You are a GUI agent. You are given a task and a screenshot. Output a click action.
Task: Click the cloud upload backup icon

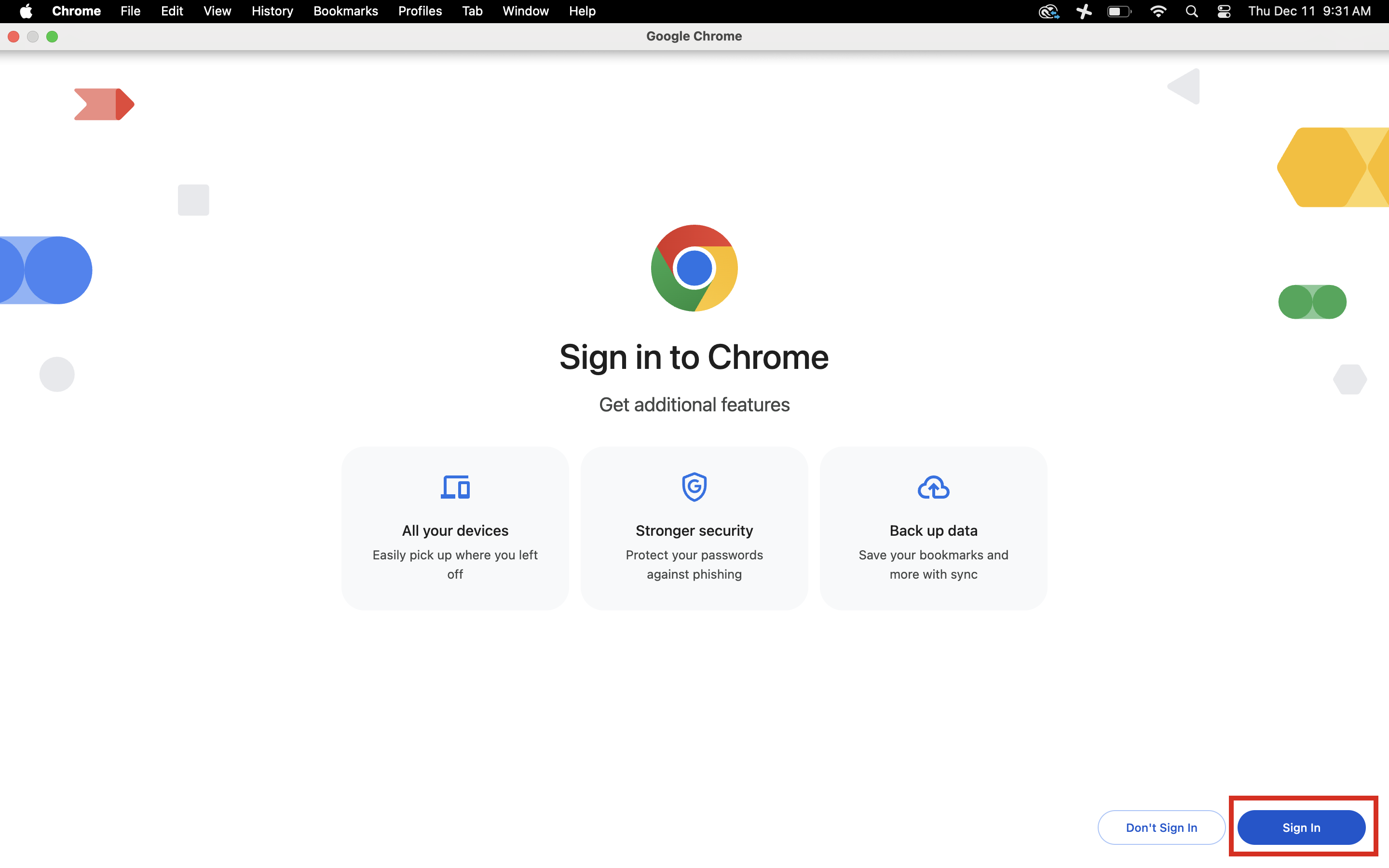933,488
